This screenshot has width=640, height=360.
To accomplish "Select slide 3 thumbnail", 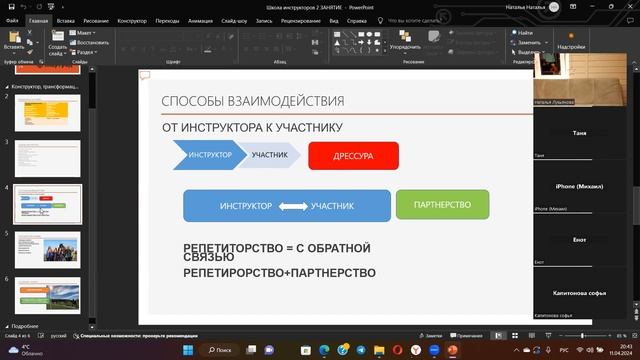I will pyautogui.click(x=48, y=158).
